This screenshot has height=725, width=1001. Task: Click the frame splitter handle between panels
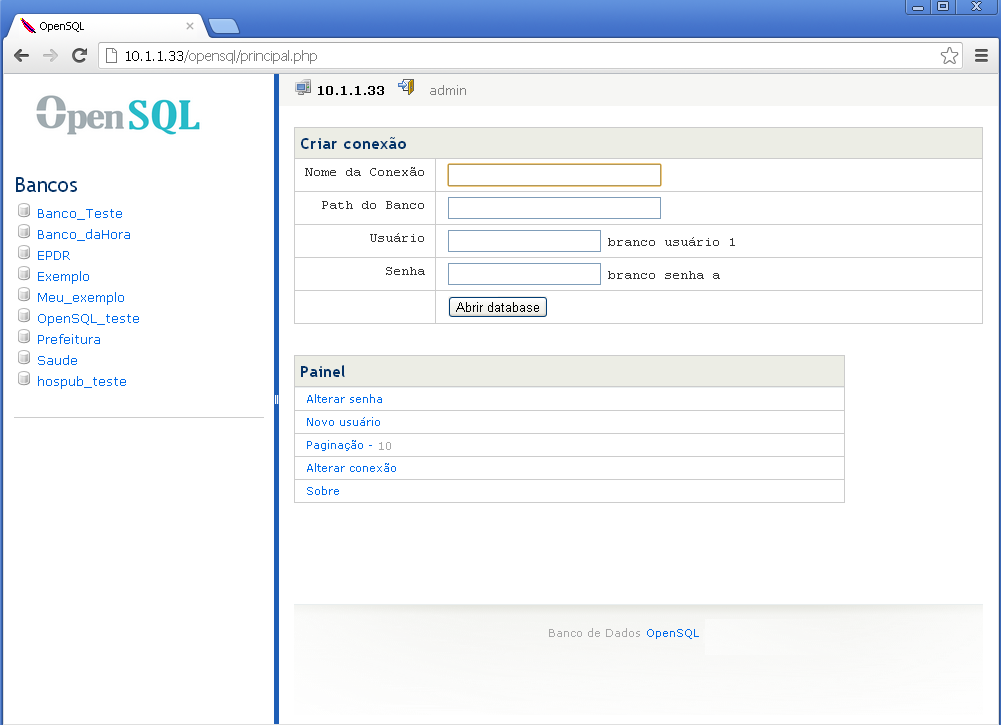pyautogui.click(x=276, y=400)
